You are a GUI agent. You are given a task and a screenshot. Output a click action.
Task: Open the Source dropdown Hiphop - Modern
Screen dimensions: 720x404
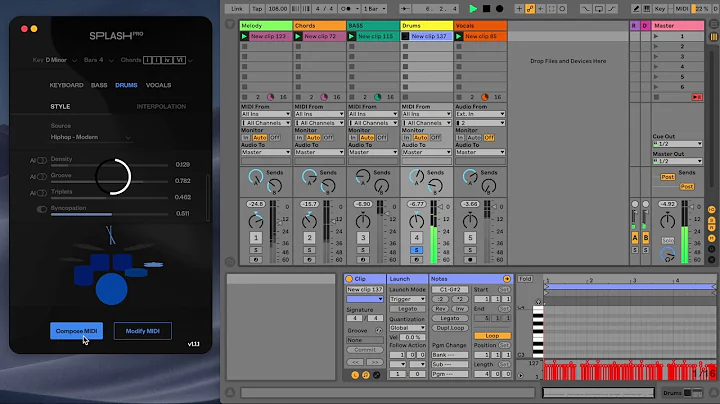[90, 137]
